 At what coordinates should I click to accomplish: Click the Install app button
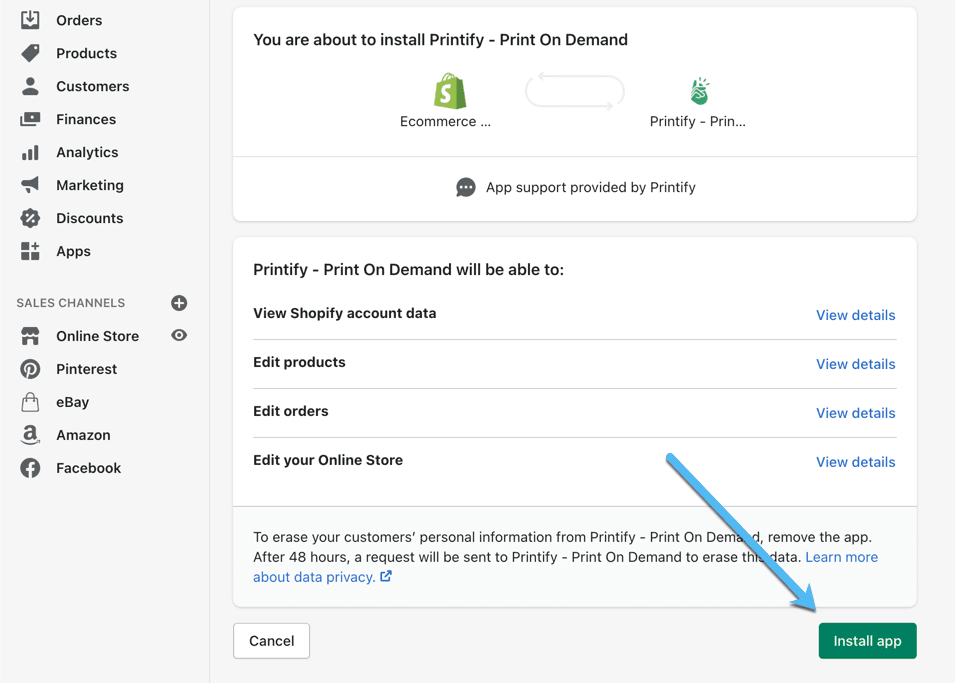867,641
